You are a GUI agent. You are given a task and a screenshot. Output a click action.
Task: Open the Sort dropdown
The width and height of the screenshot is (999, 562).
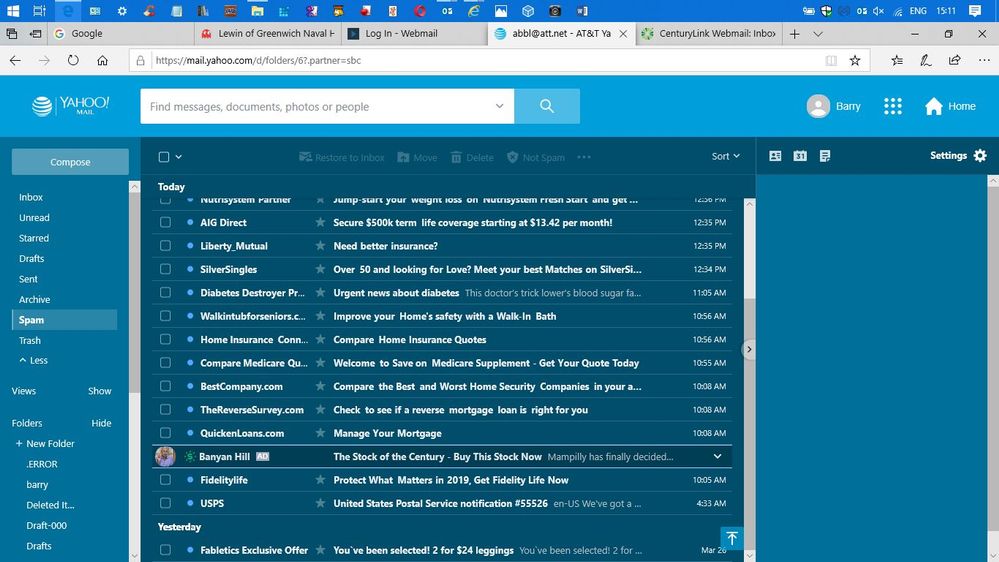(x=725, y=156)
